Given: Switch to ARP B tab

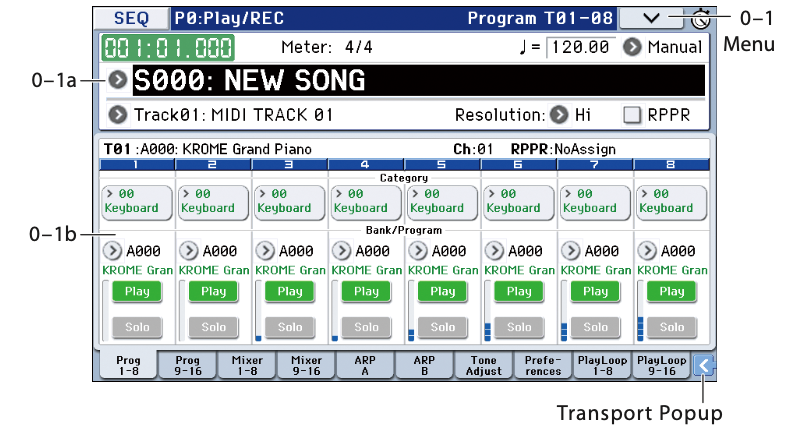Looking at the screenshot, I should tap(425, 366).
